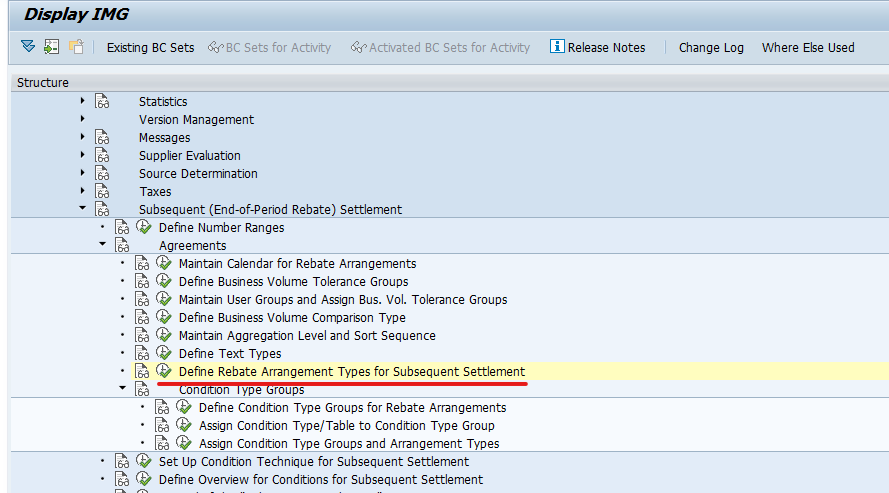
Task: Click execute icon for Set Up Condition Technique
Action: click(x=144, y=461)
